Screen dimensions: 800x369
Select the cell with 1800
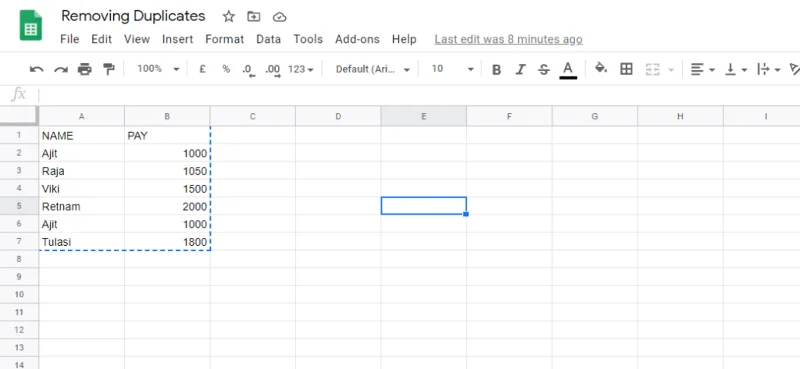click(x=167, y=241)
